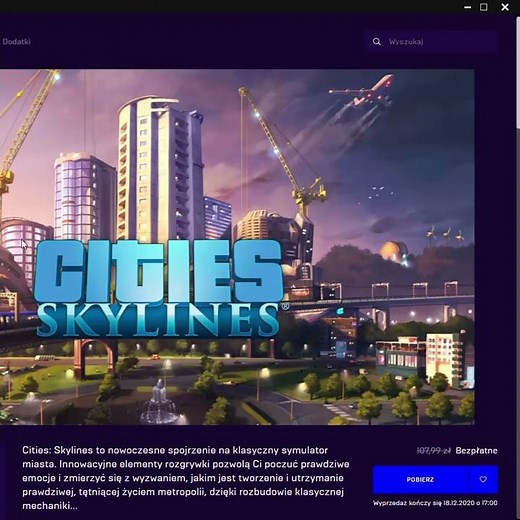
Task: Click the search magnifier icon
Action: pos(377,42)
